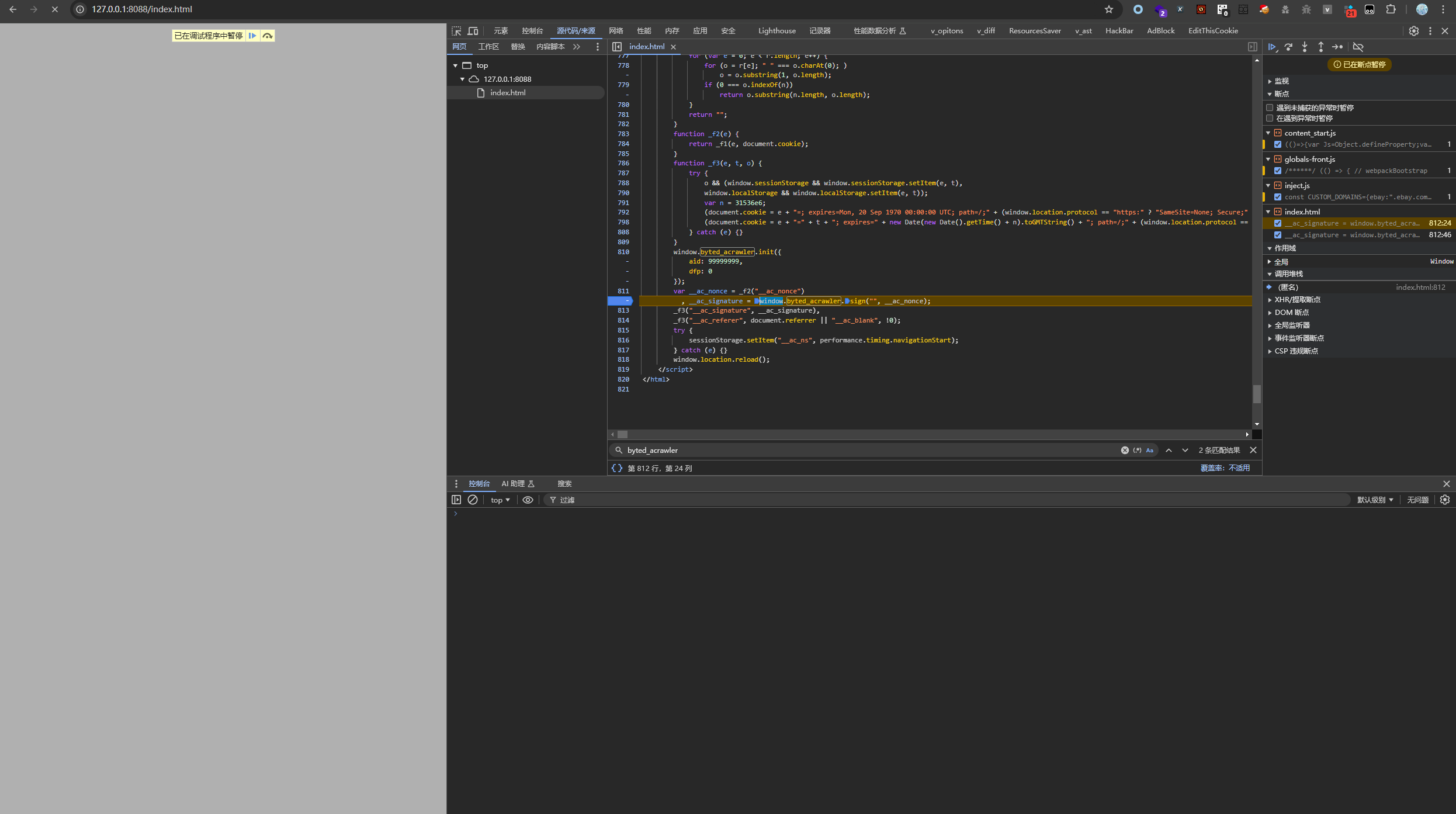This screenshot has width=1456, height=814.
Task: Deactivate all breakpoints icon
Action: point(1358,47)
